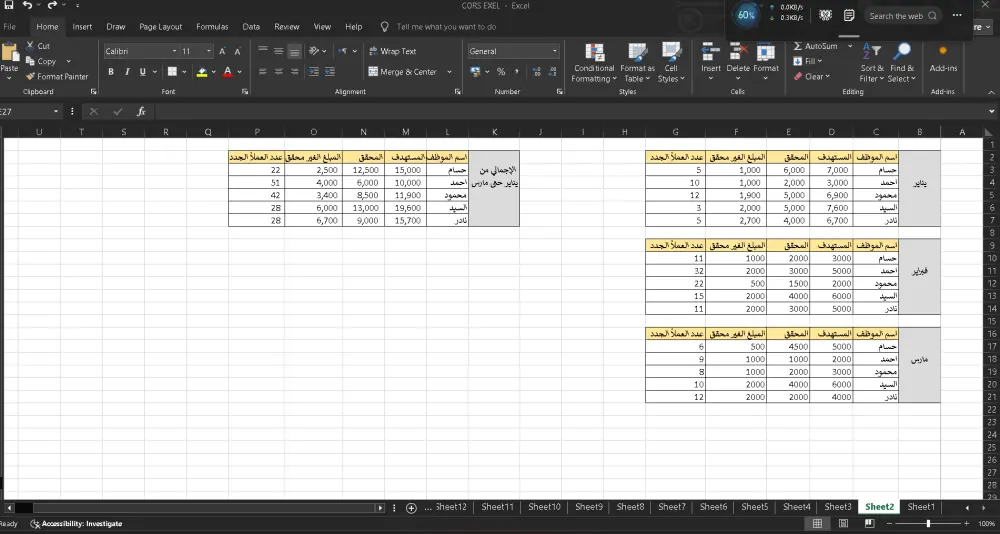The width and height of the screenshot is (1000, 534).
Task: Open Conditional Formatting menu
Action: 594,63
